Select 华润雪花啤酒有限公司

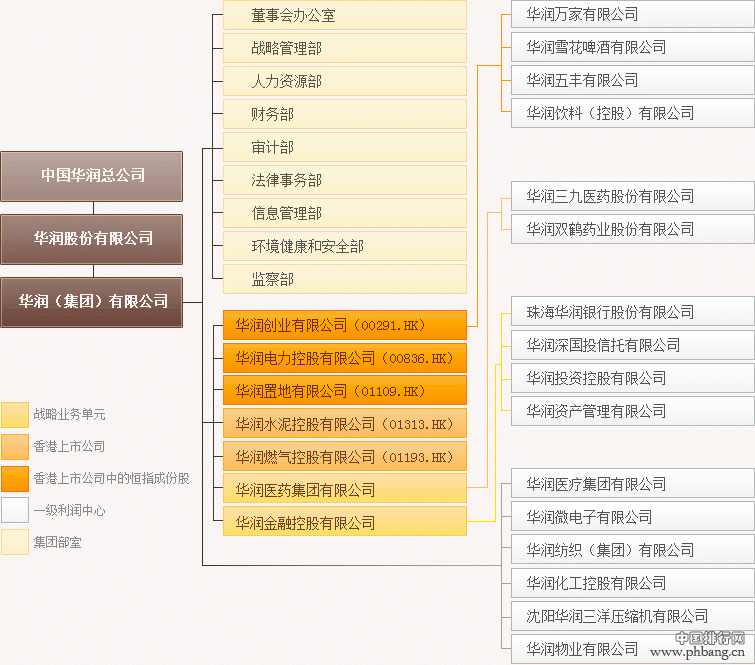click(633, 47)
